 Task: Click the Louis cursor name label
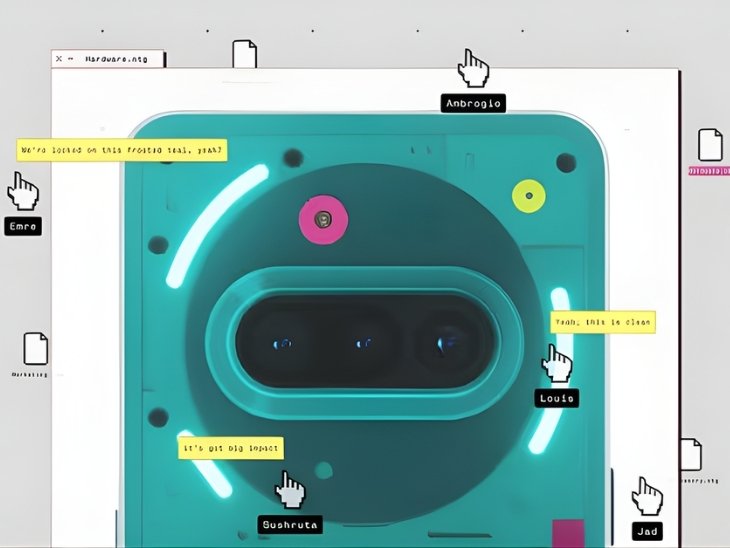click(x=556, y=398)
